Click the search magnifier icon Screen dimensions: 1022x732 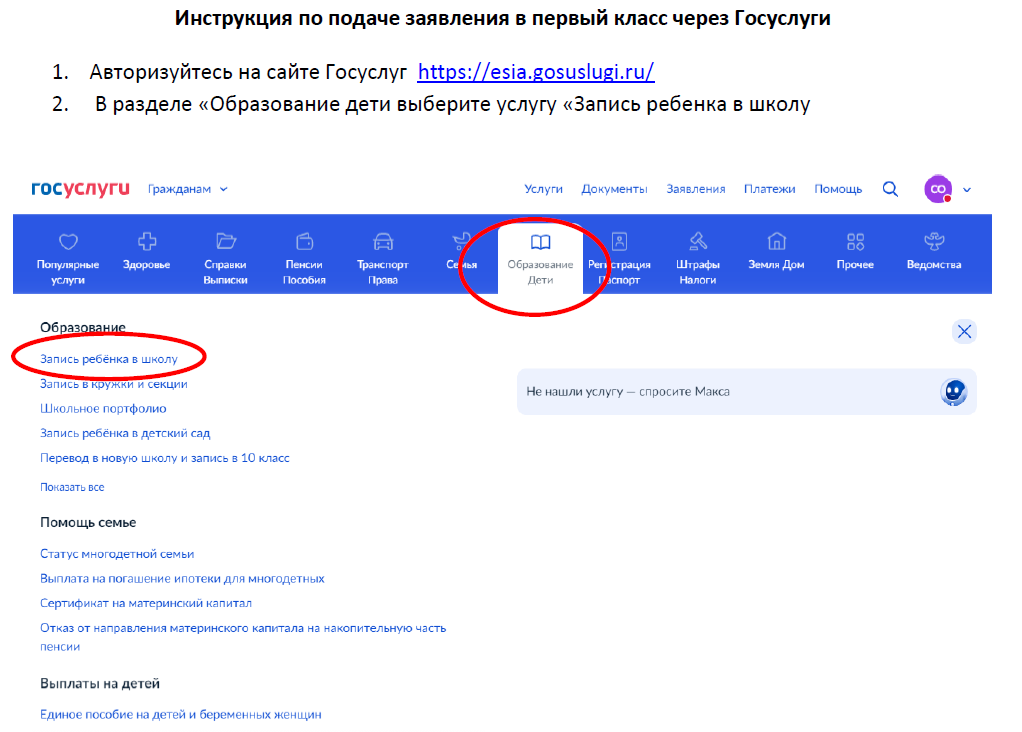tap(890, 189)
